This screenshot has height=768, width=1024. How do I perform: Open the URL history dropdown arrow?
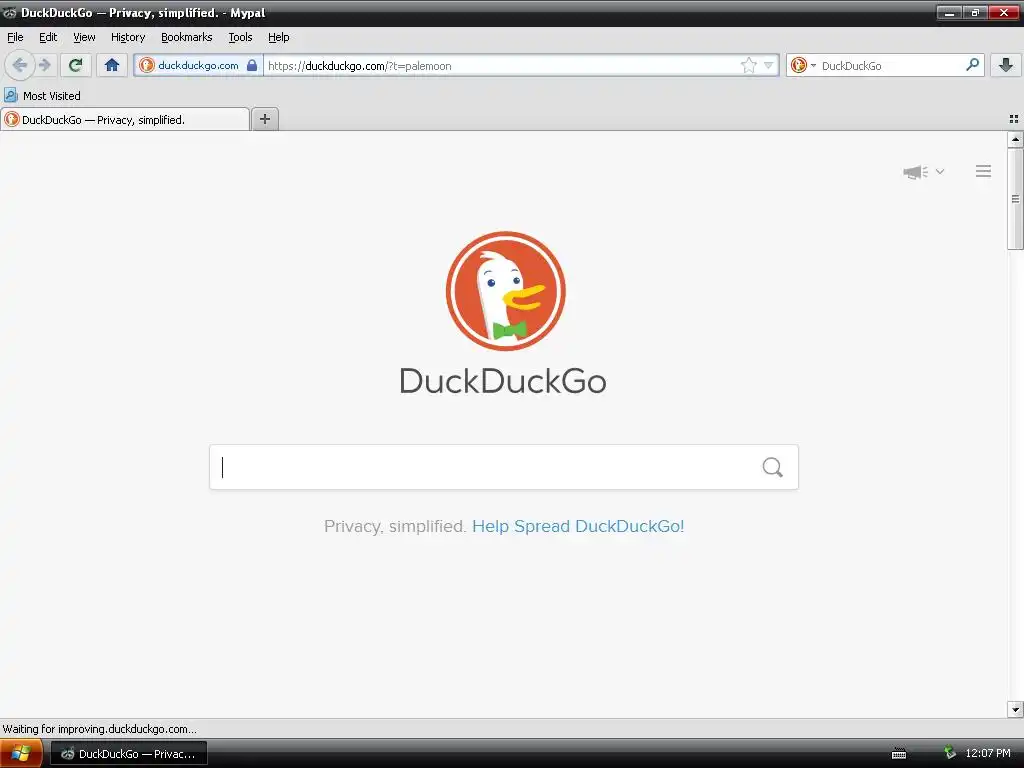[x=769, y=65]
